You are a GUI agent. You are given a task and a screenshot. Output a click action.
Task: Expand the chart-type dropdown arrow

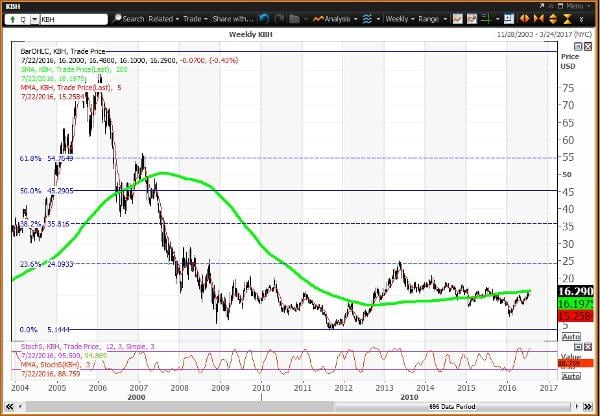point(378,19)
